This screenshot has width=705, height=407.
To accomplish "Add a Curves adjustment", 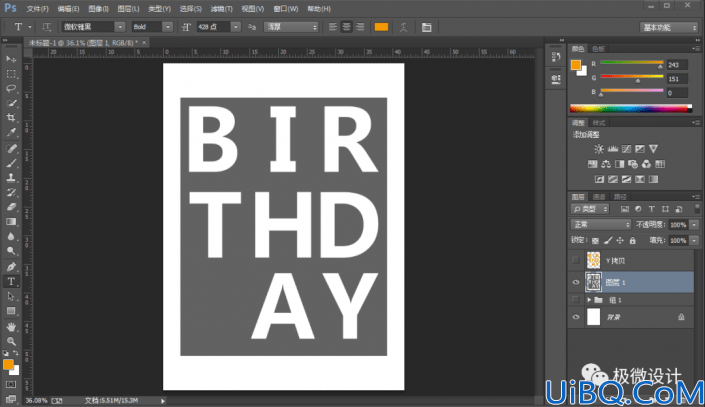I will (626, 149).
